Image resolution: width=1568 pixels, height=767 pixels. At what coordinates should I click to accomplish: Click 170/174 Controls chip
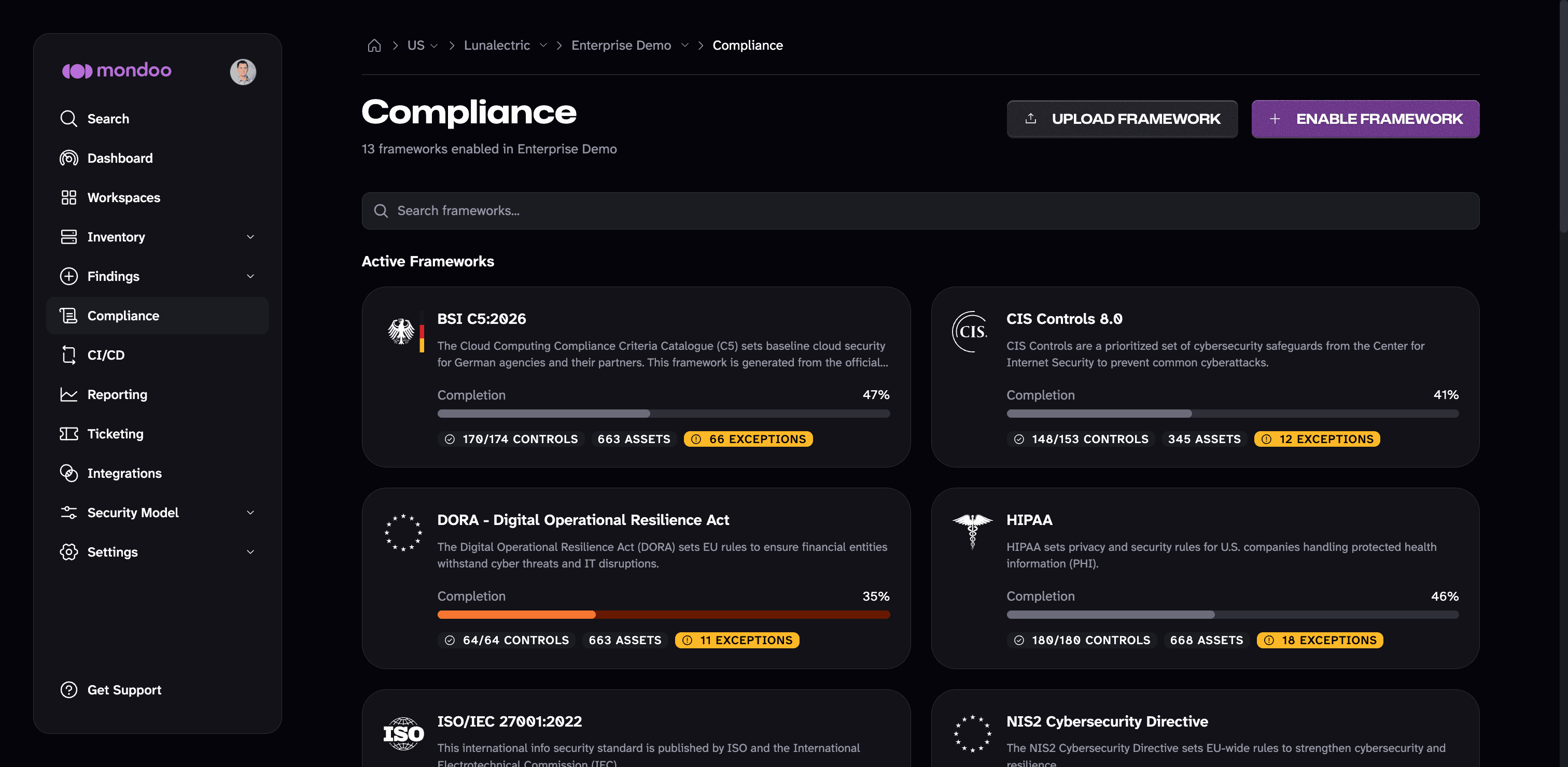pos(511,439)
